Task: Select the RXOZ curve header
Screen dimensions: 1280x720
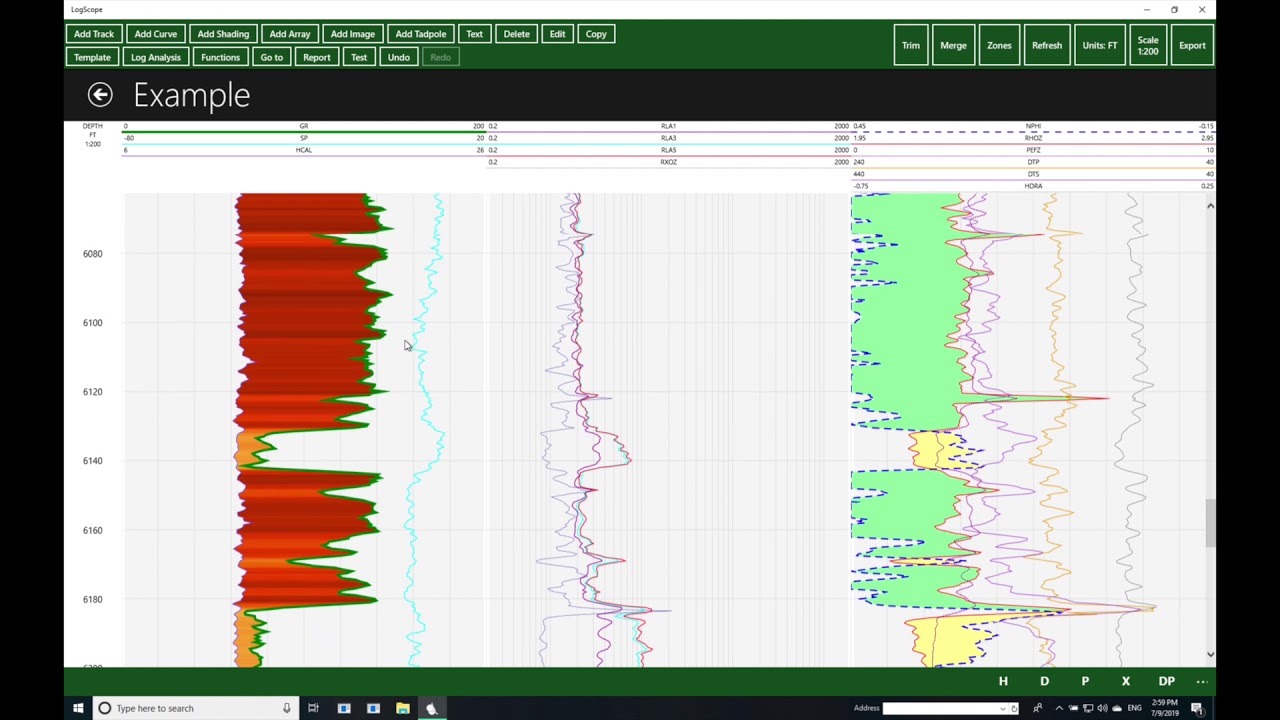Action: click(x=668, y=162)
